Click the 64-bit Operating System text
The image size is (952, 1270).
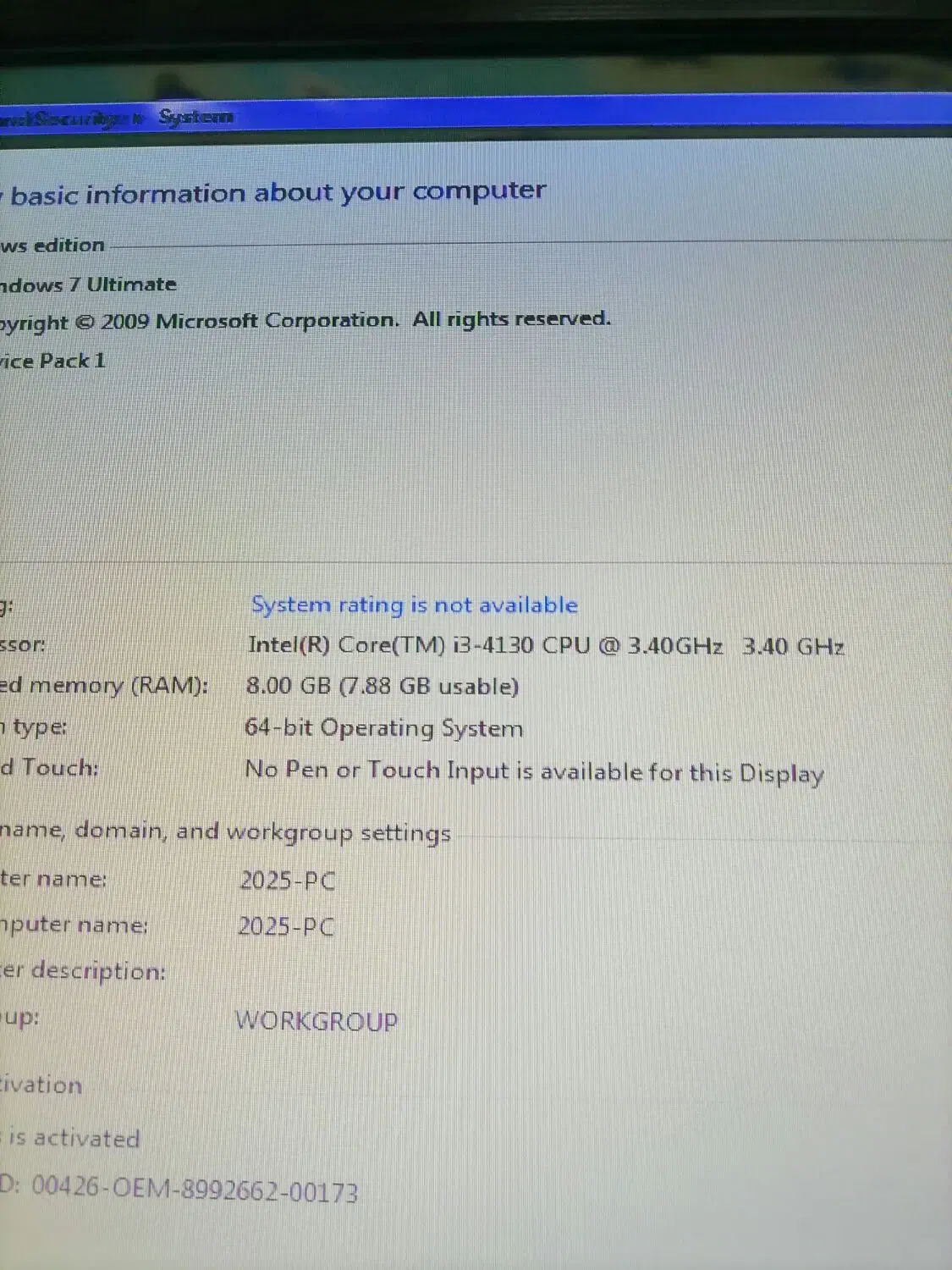click(383, 727)
